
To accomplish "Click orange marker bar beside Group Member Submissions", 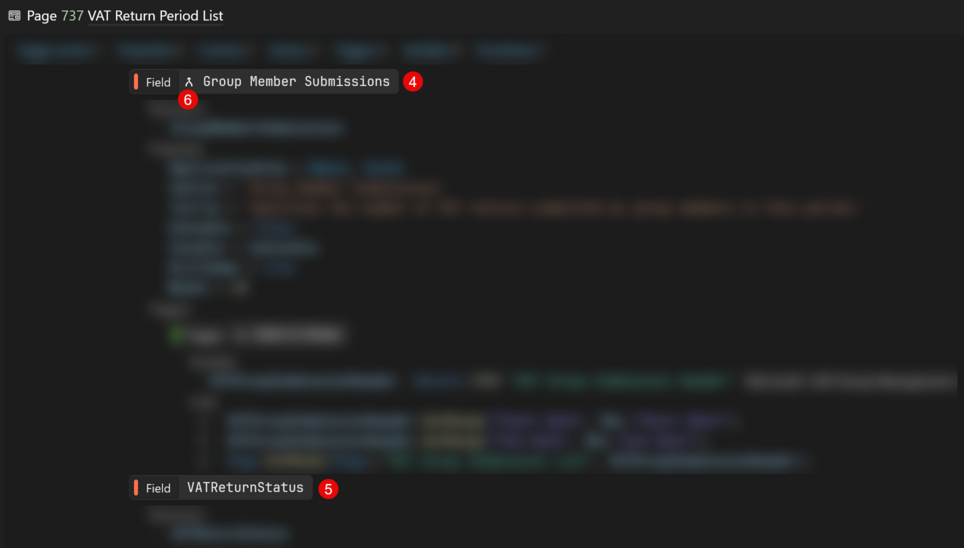I will pos(136,82).
